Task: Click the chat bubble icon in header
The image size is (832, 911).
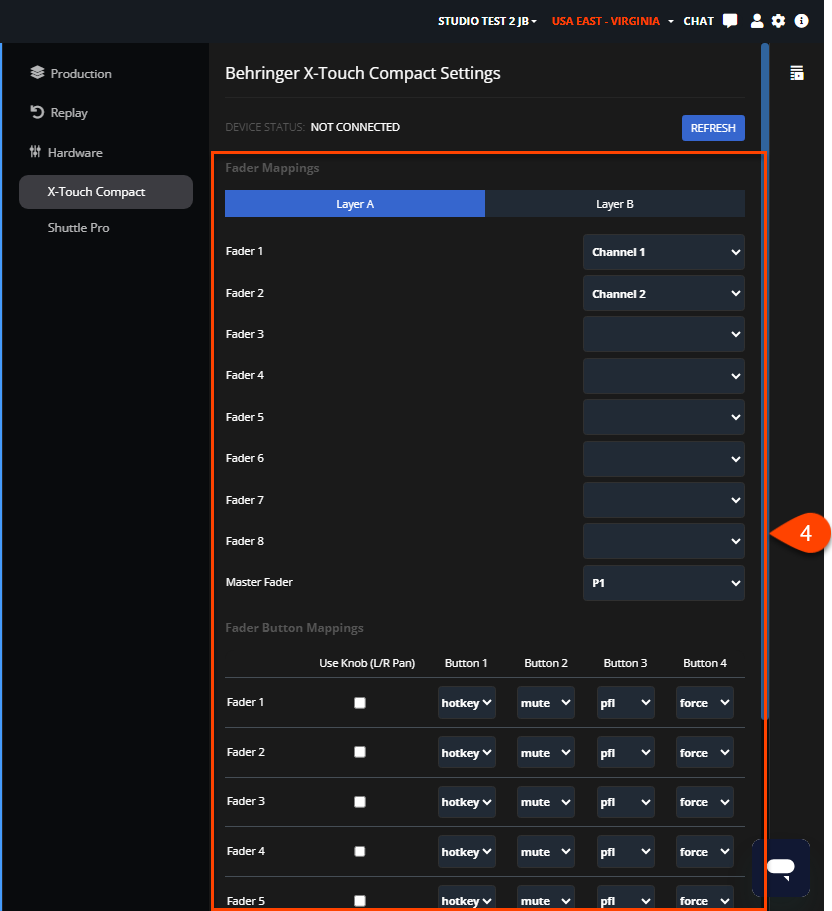Action: pos(730,21)
